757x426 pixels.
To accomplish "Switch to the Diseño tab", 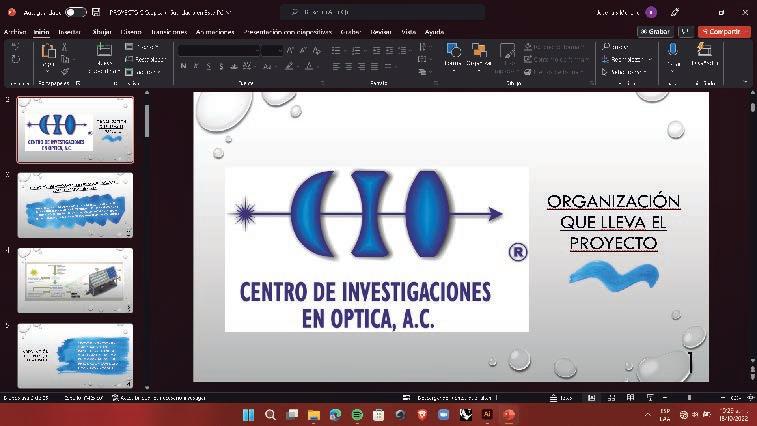I will click(x=131, y=32).
